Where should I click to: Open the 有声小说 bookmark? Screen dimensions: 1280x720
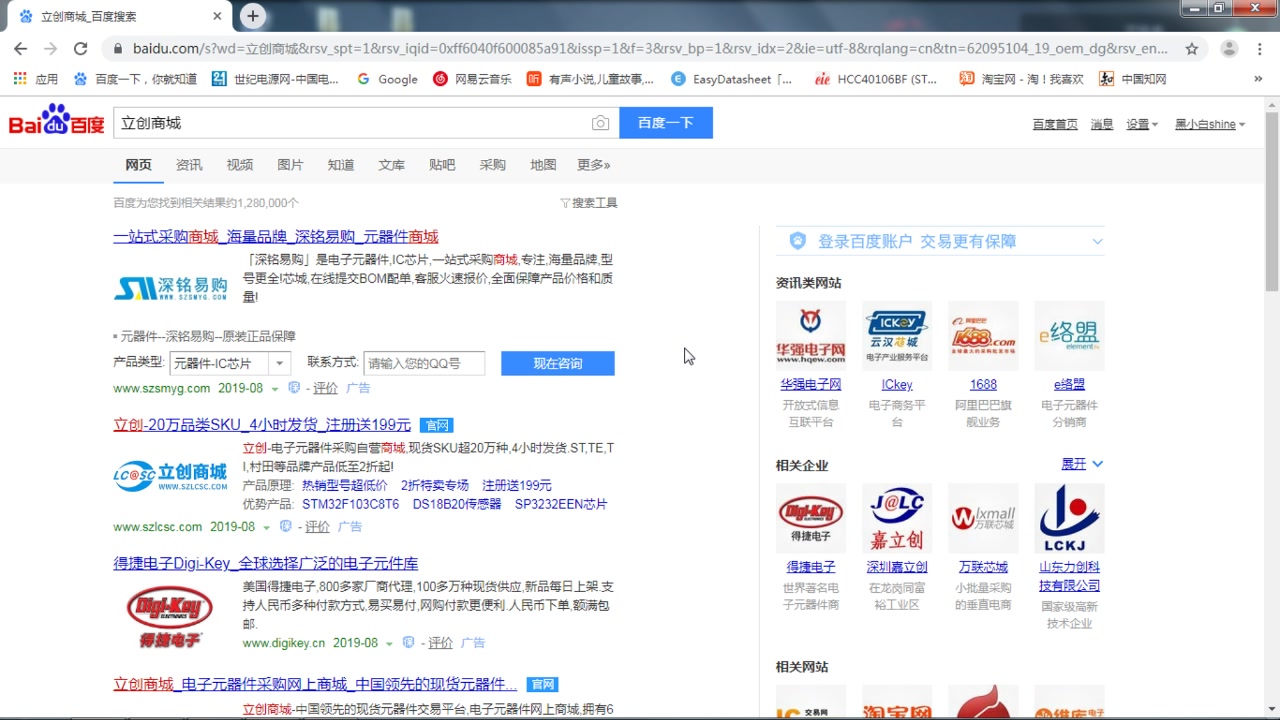[591, 79]
